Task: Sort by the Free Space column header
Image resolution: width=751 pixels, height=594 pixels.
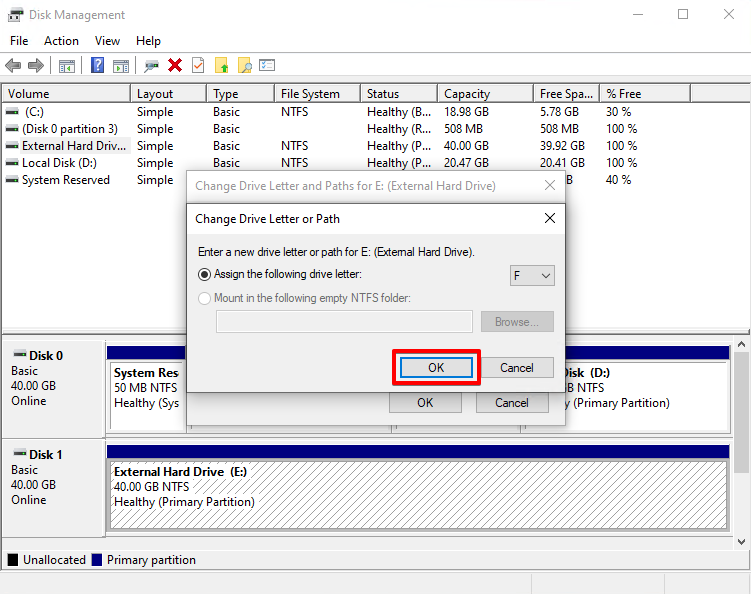Action: [567, 93]
